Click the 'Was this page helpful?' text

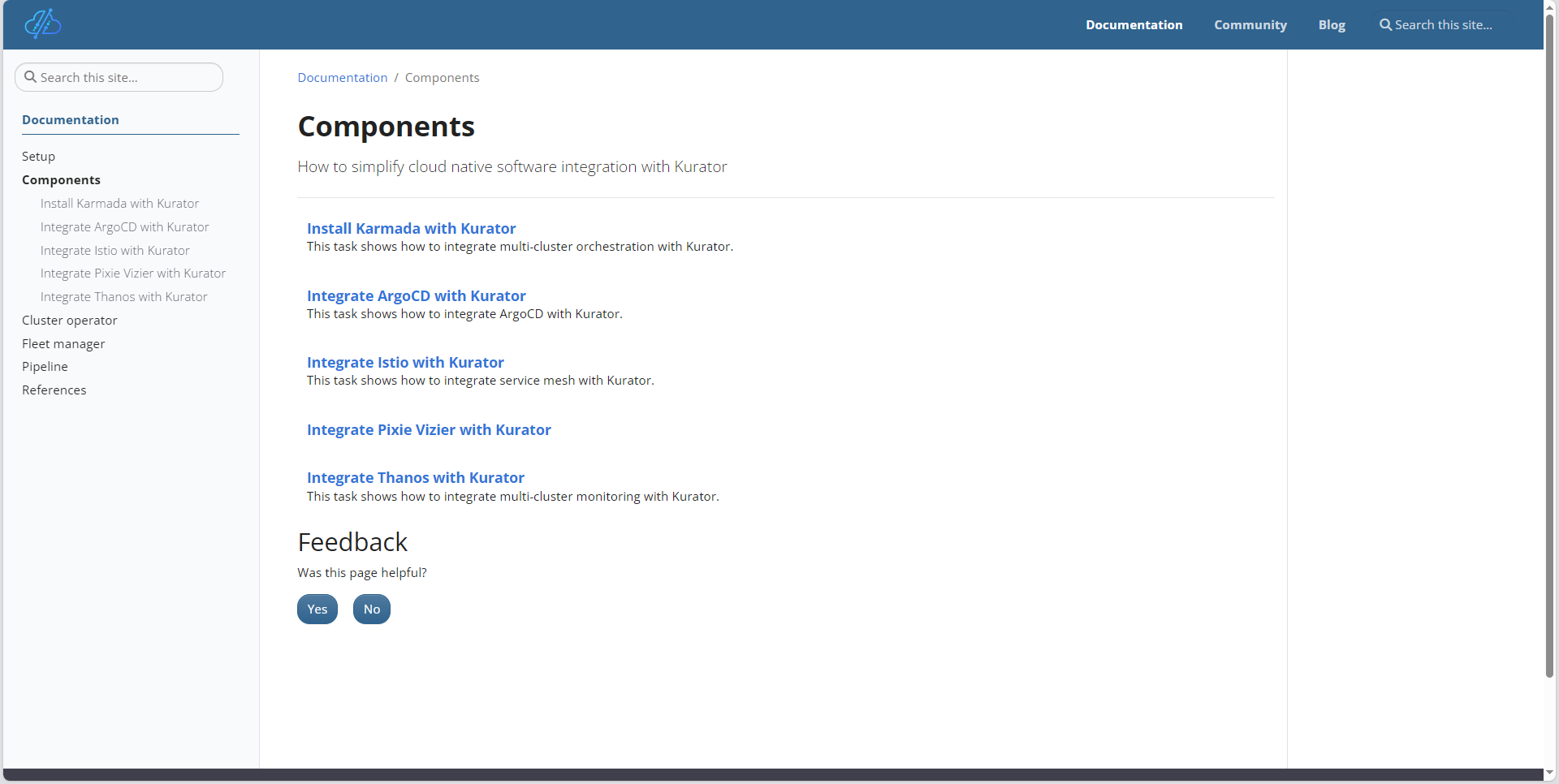[x=362, y=573]
